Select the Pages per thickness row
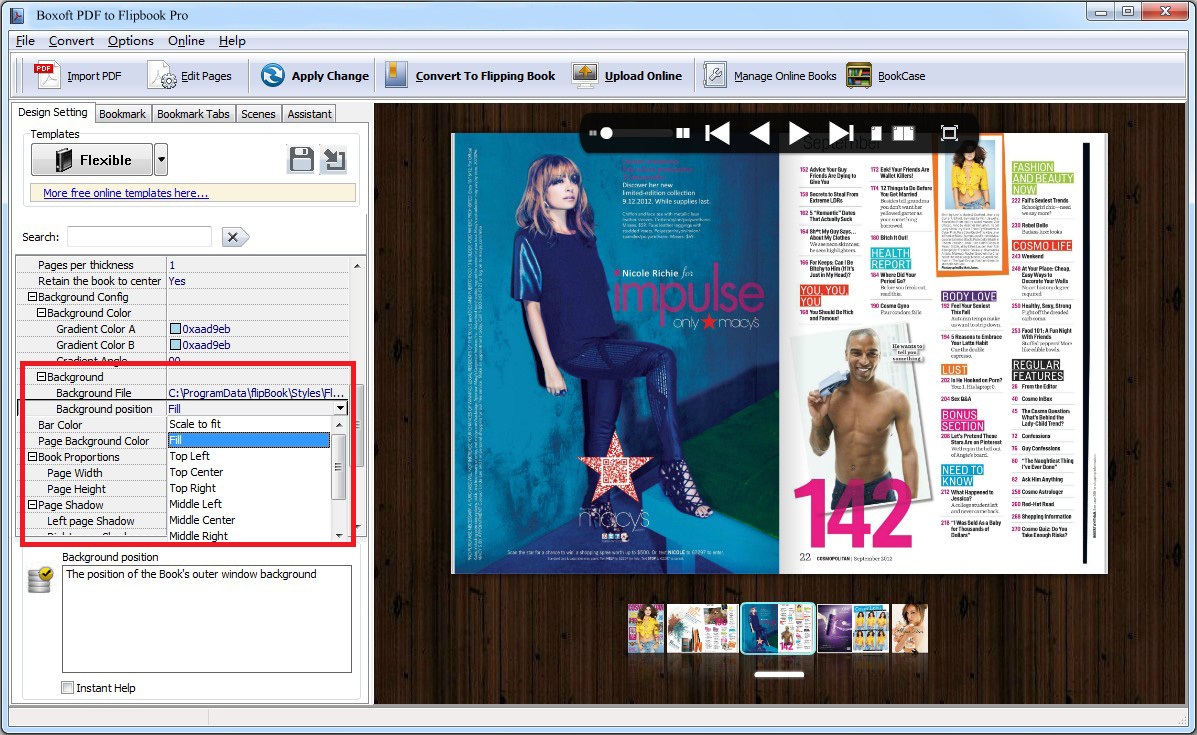The height and width of the screenshot is (735, 1197). pos(182,265)
